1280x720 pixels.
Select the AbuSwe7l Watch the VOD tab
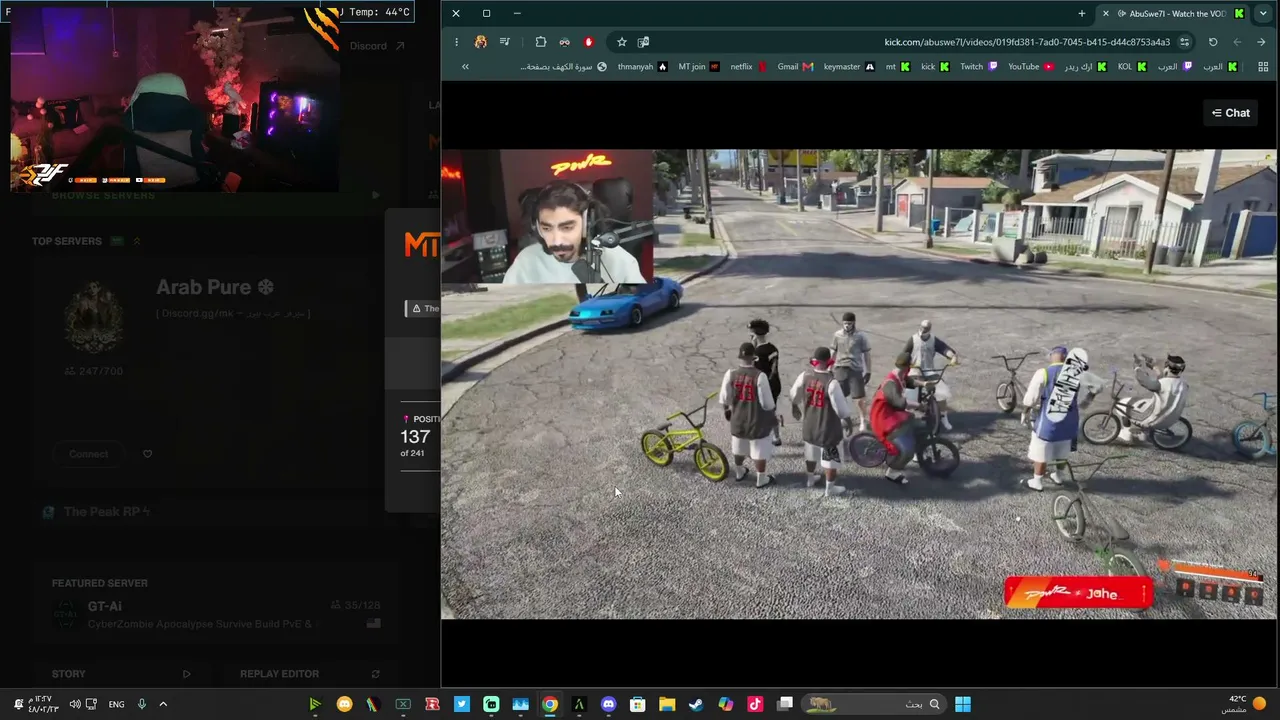1172,13
